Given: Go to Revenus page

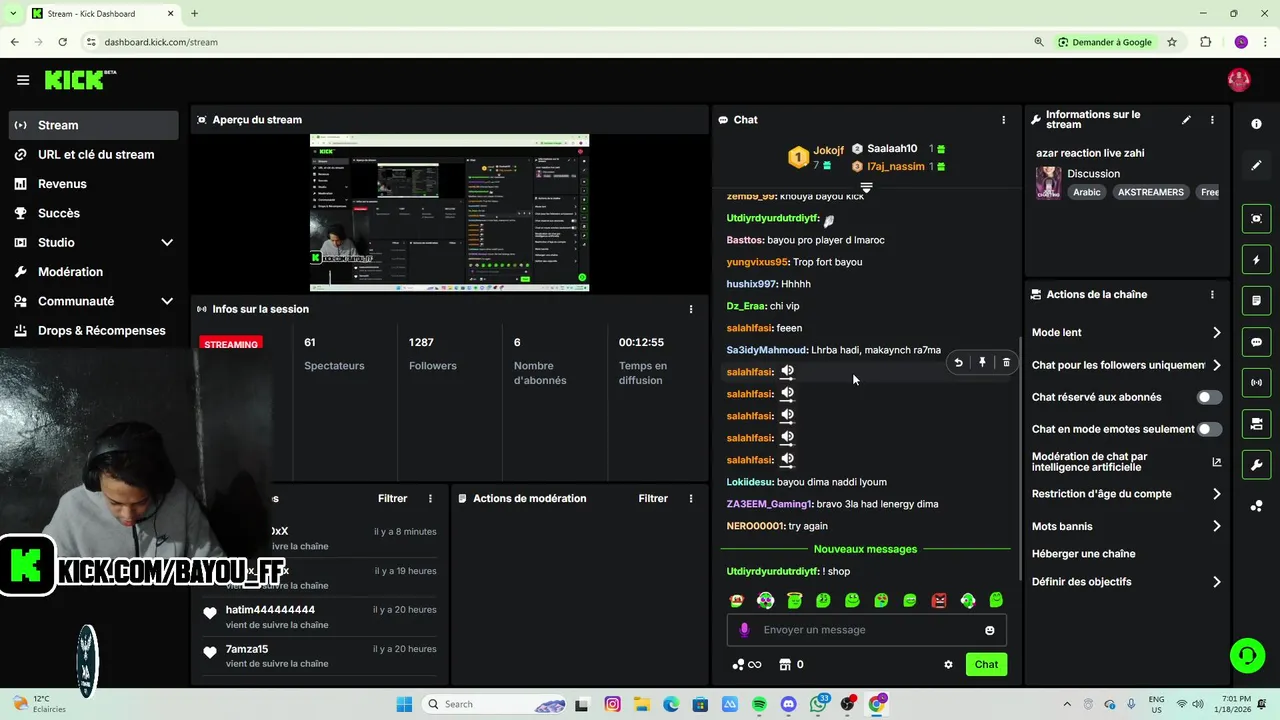Looking at the screenshot, I should pyautogui.click(x=92, y=184).
